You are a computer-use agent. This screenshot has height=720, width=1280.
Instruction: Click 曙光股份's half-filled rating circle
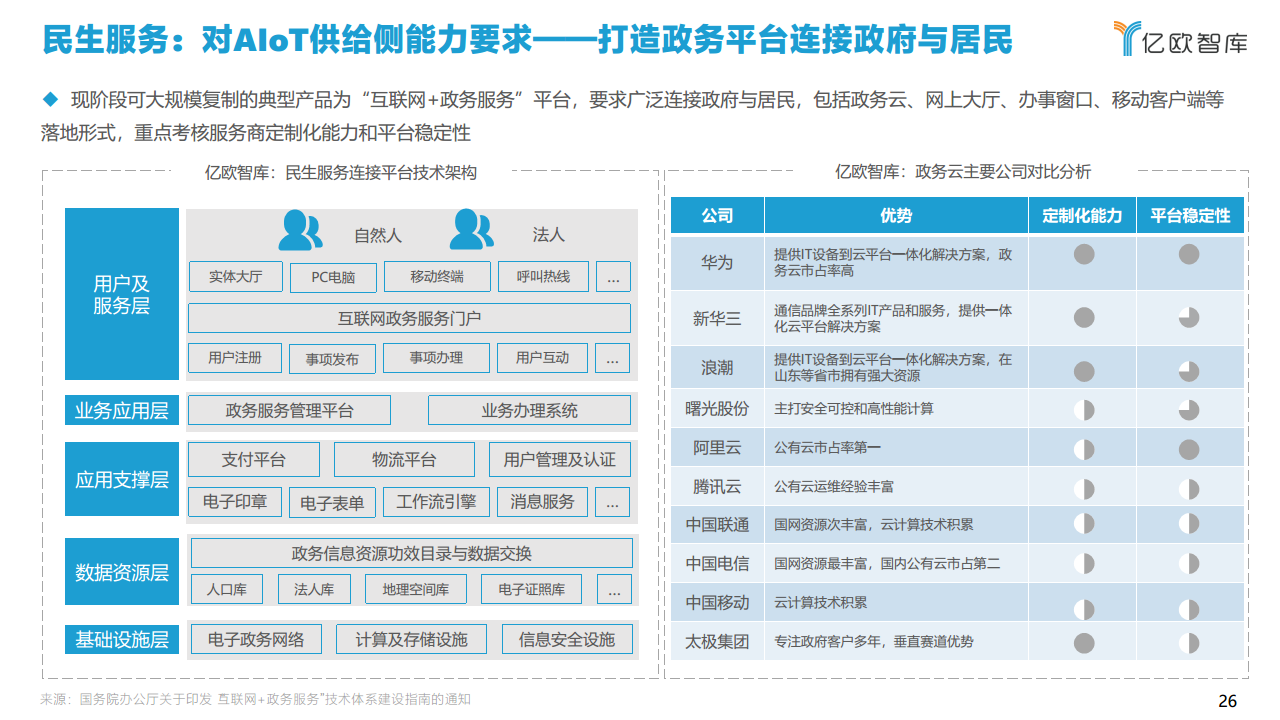pyautogui.click(x=1082, y=408)
